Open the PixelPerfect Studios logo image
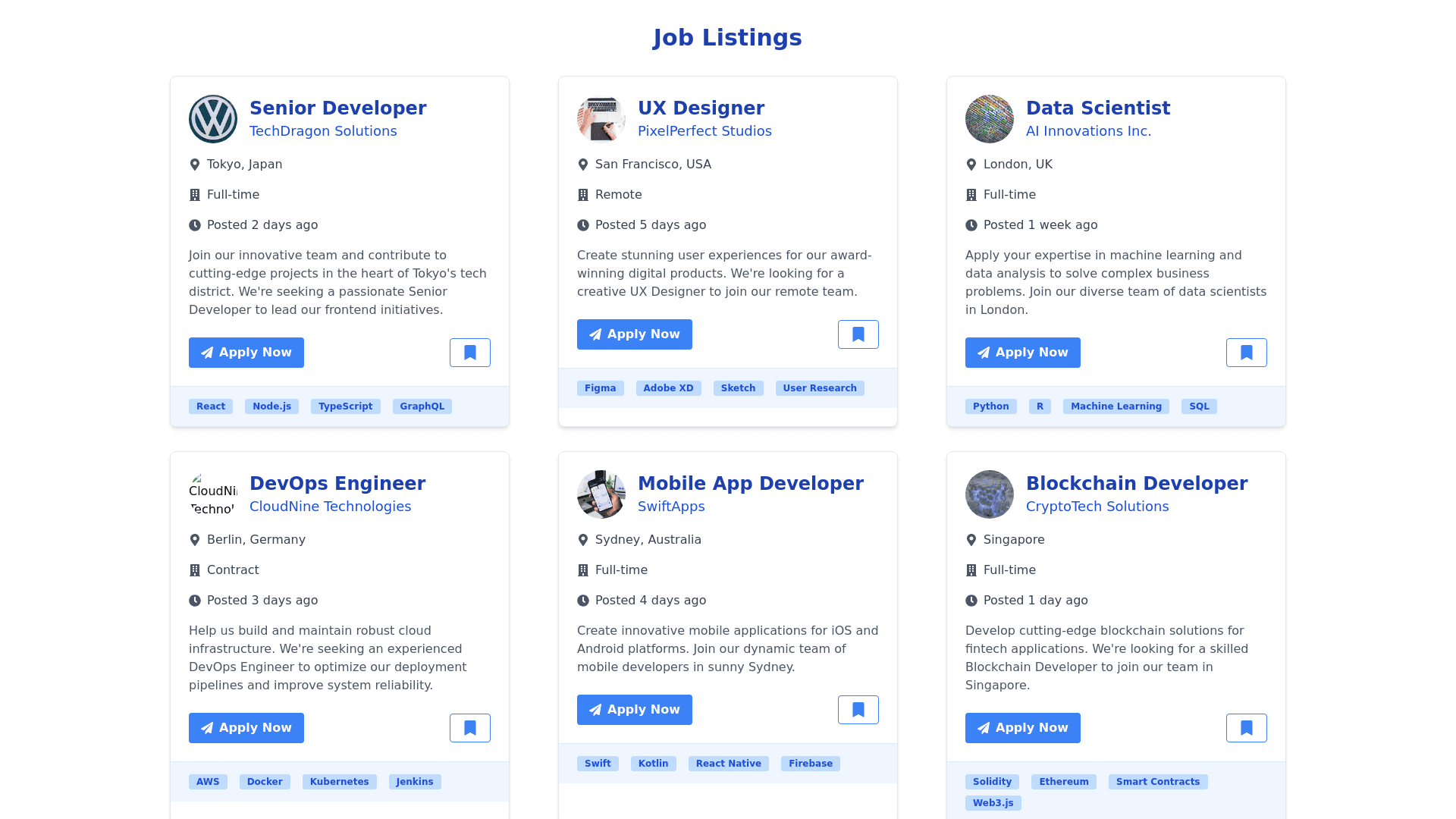This screenshot has height=819, width=1456. click(601, 119)
